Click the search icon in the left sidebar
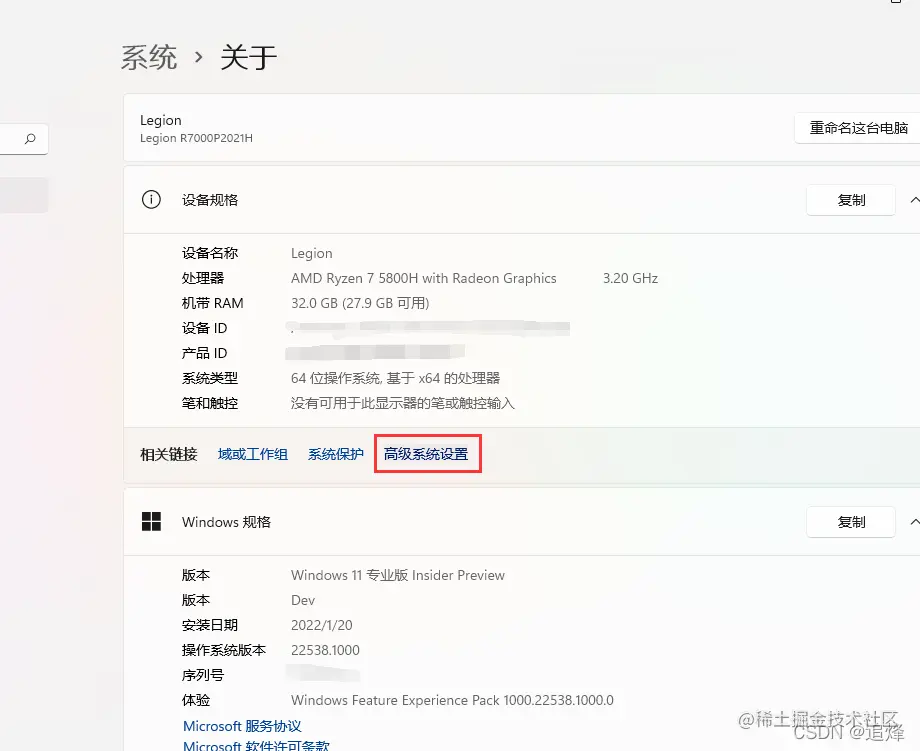920x751 pixels. click(28, 139)
